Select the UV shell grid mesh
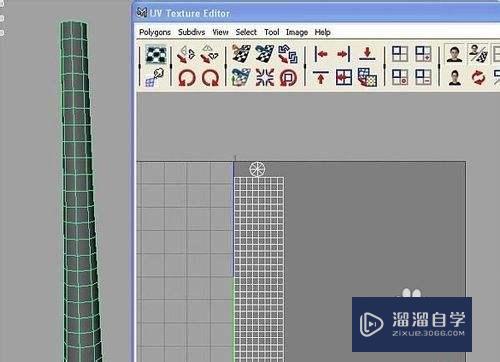Screen dimensions: 500x362 [x=259, y=269]
